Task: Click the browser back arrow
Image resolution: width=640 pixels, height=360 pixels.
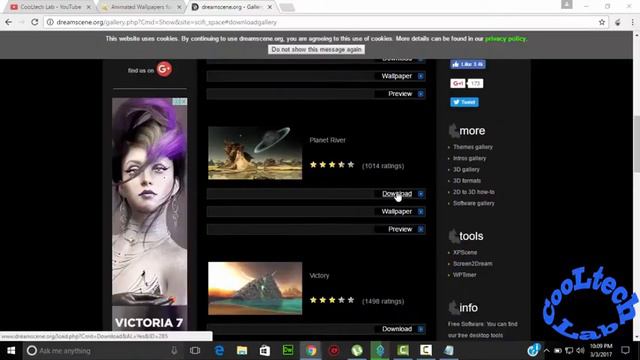Action: point(9,22)
